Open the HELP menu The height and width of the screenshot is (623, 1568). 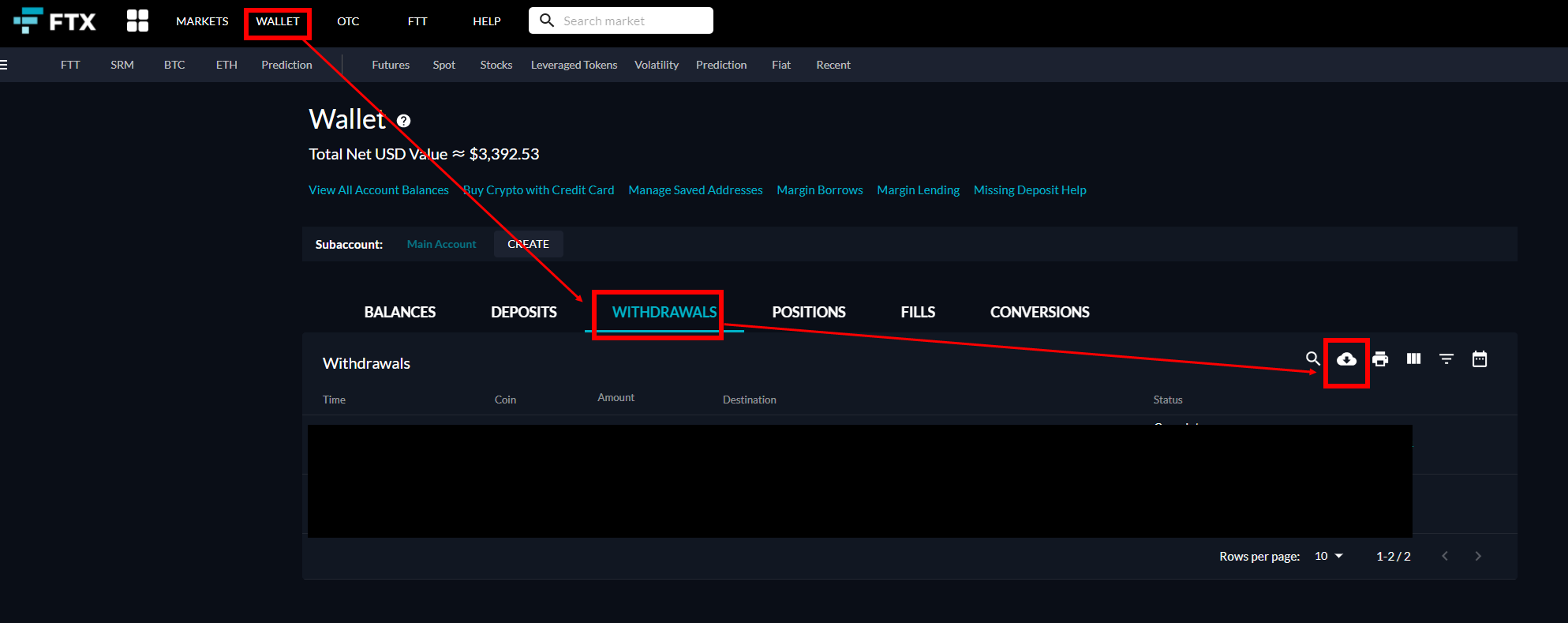pyautogui.click(x=487, y=21)
